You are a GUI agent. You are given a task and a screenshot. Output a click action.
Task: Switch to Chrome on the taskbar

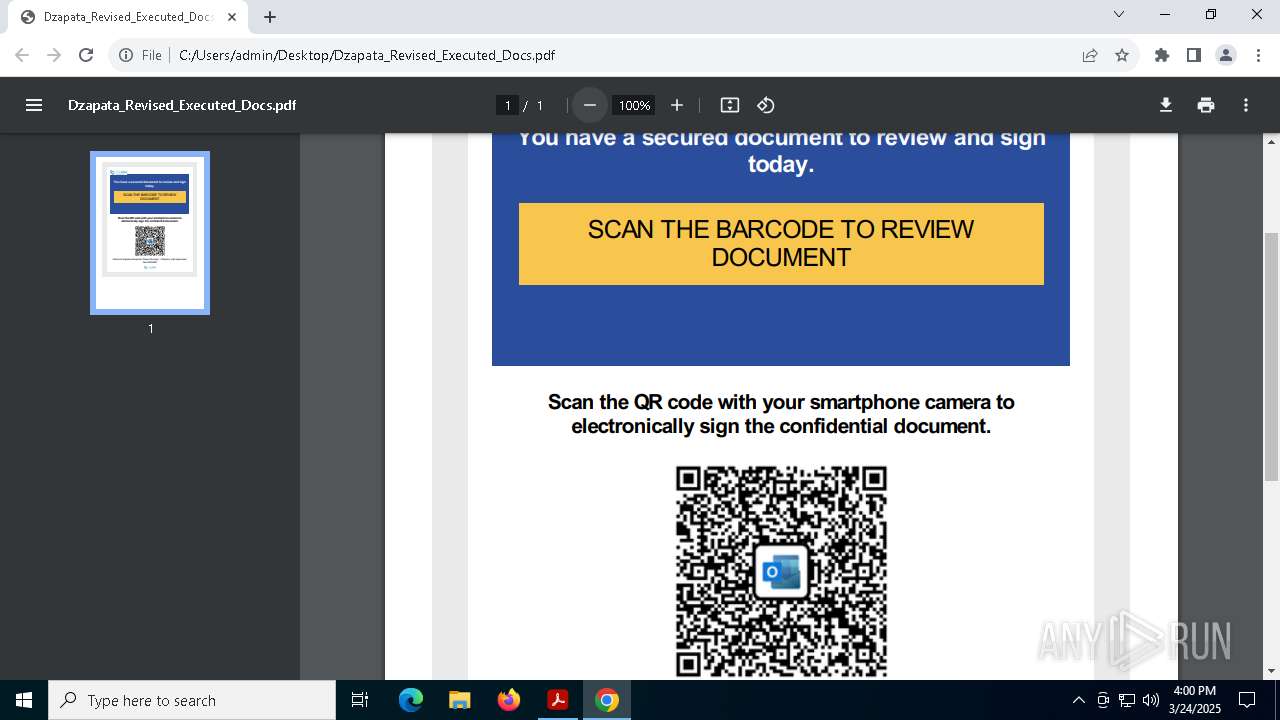(x=607, y=700)
